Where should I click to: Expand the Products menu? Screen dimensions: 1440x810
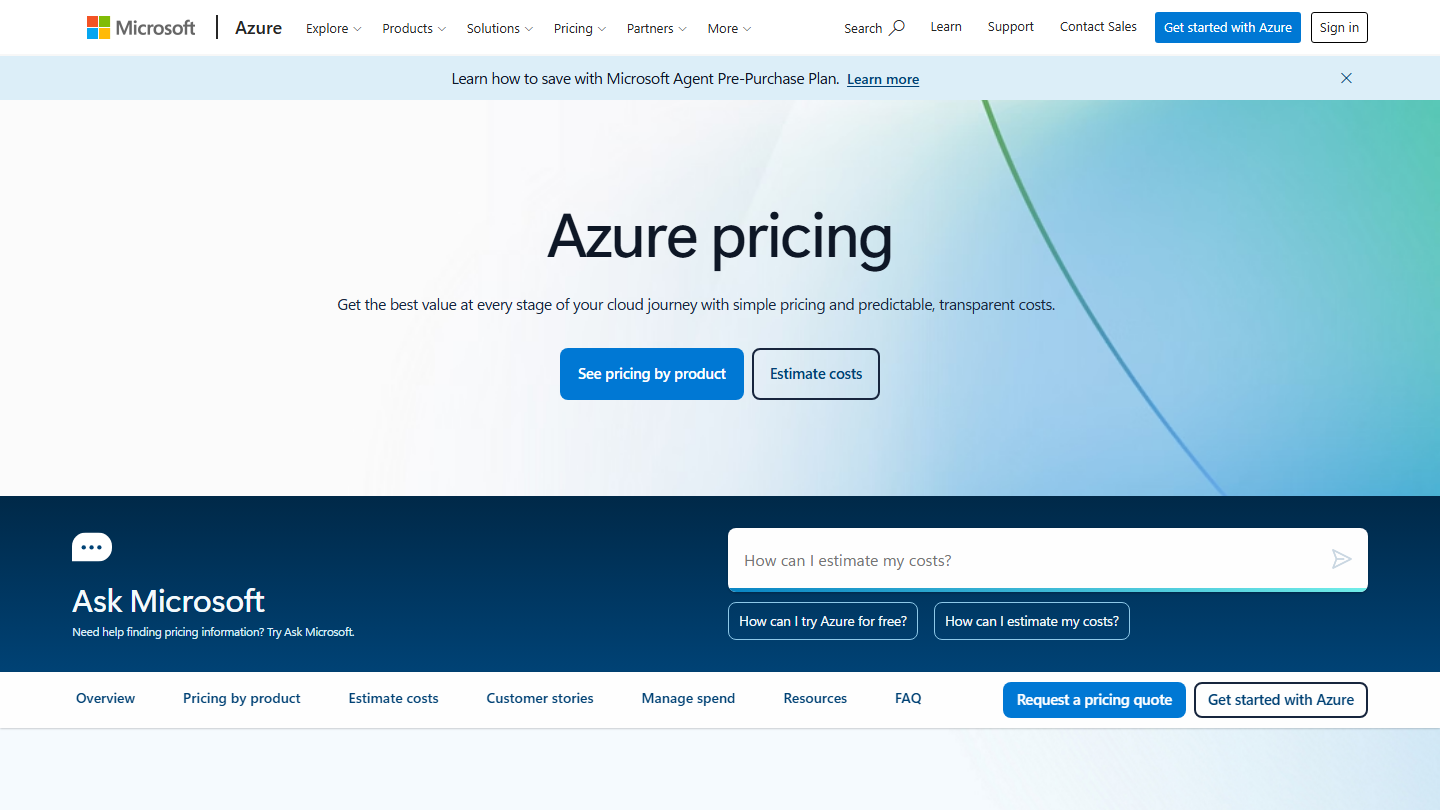414,28
